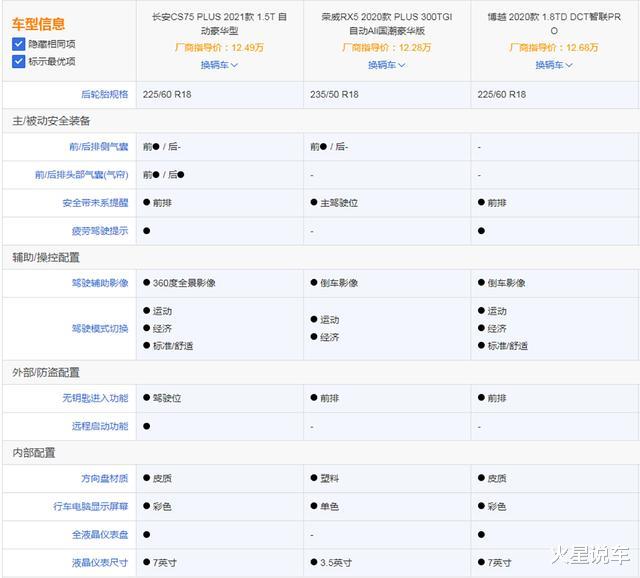Open 换辆车 dropdown under 荣威RX5

tap(386, 65)
